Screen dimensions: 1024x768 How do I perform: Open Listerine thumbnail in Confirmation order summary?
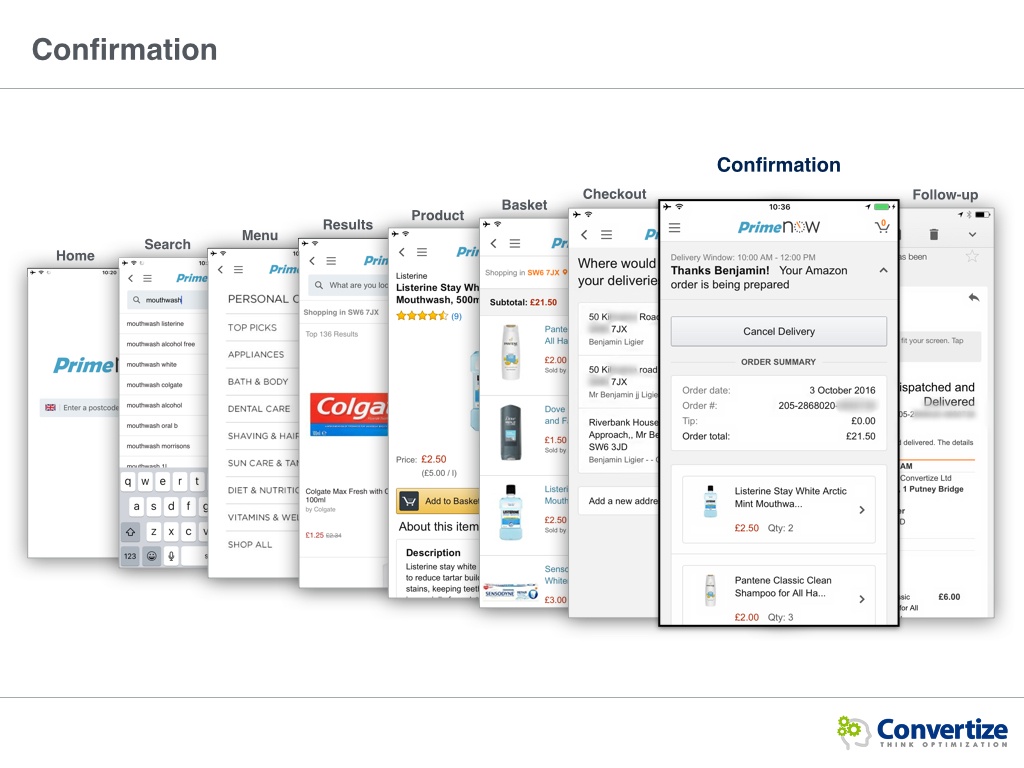coord(711,502)
